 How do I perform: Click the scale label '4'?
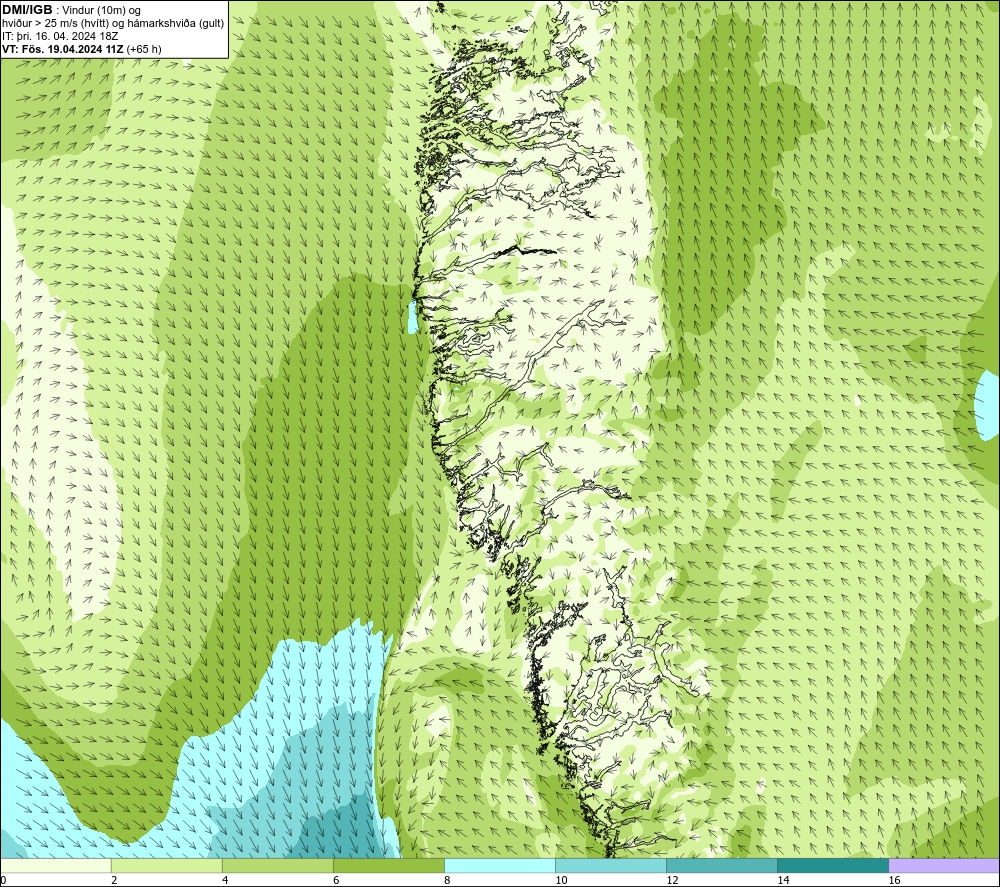point(225,881)
